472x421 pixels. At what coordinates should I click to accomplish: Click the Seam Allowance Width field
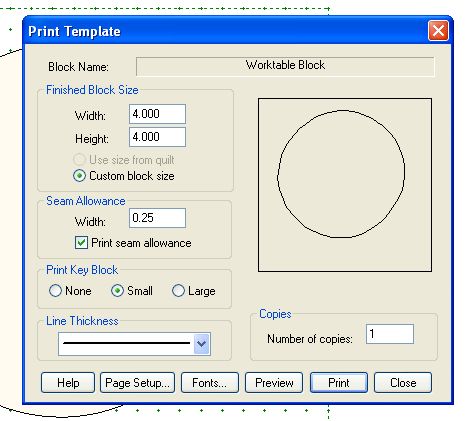tap(157, 218)
